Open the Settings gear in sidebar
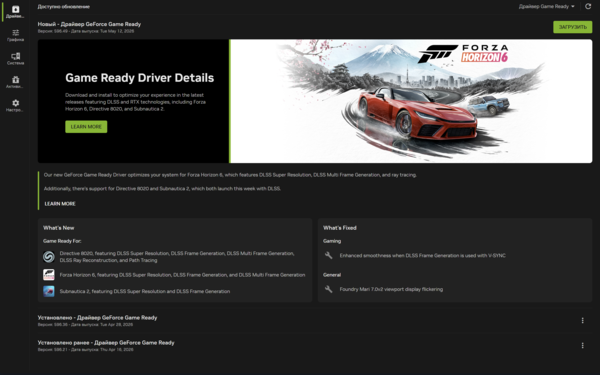The width and height of the screenshot is (600, 375). click(x=15, y=105)
